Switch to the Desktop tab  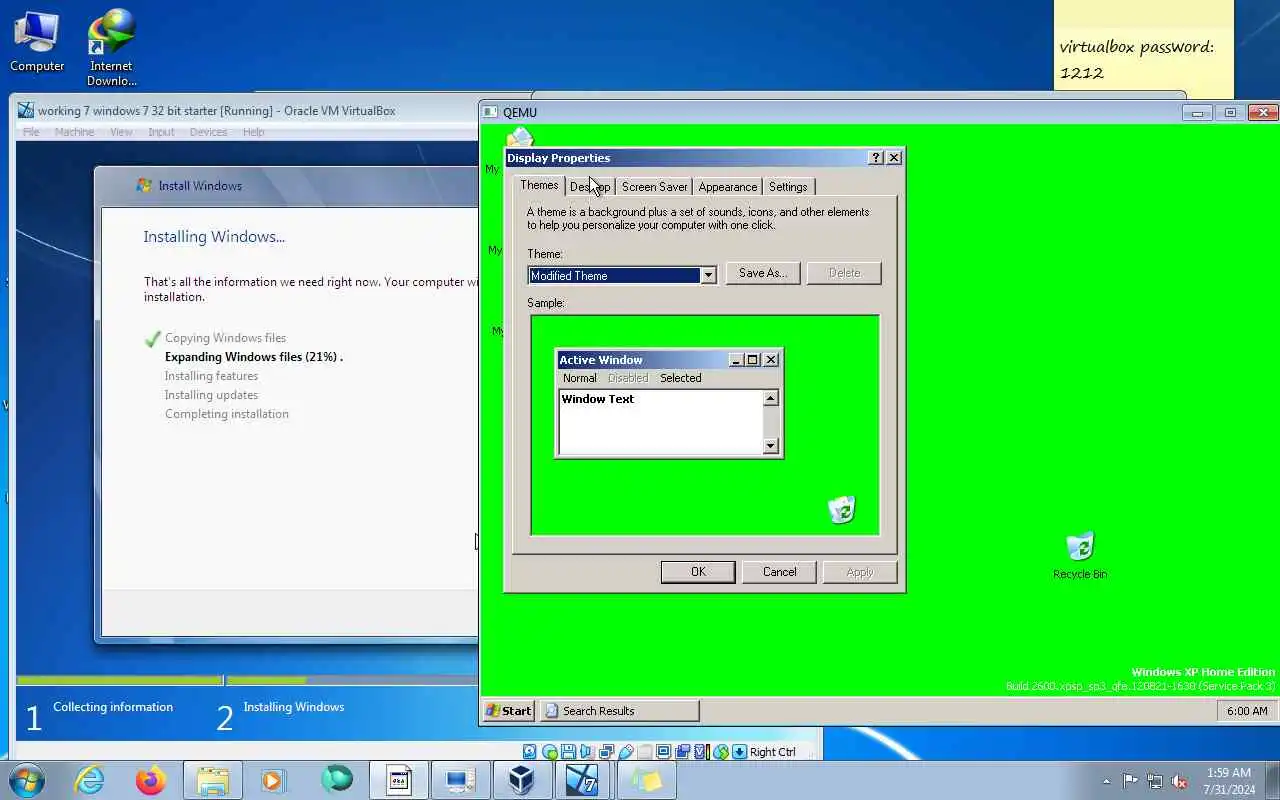[x=590, y=187]
